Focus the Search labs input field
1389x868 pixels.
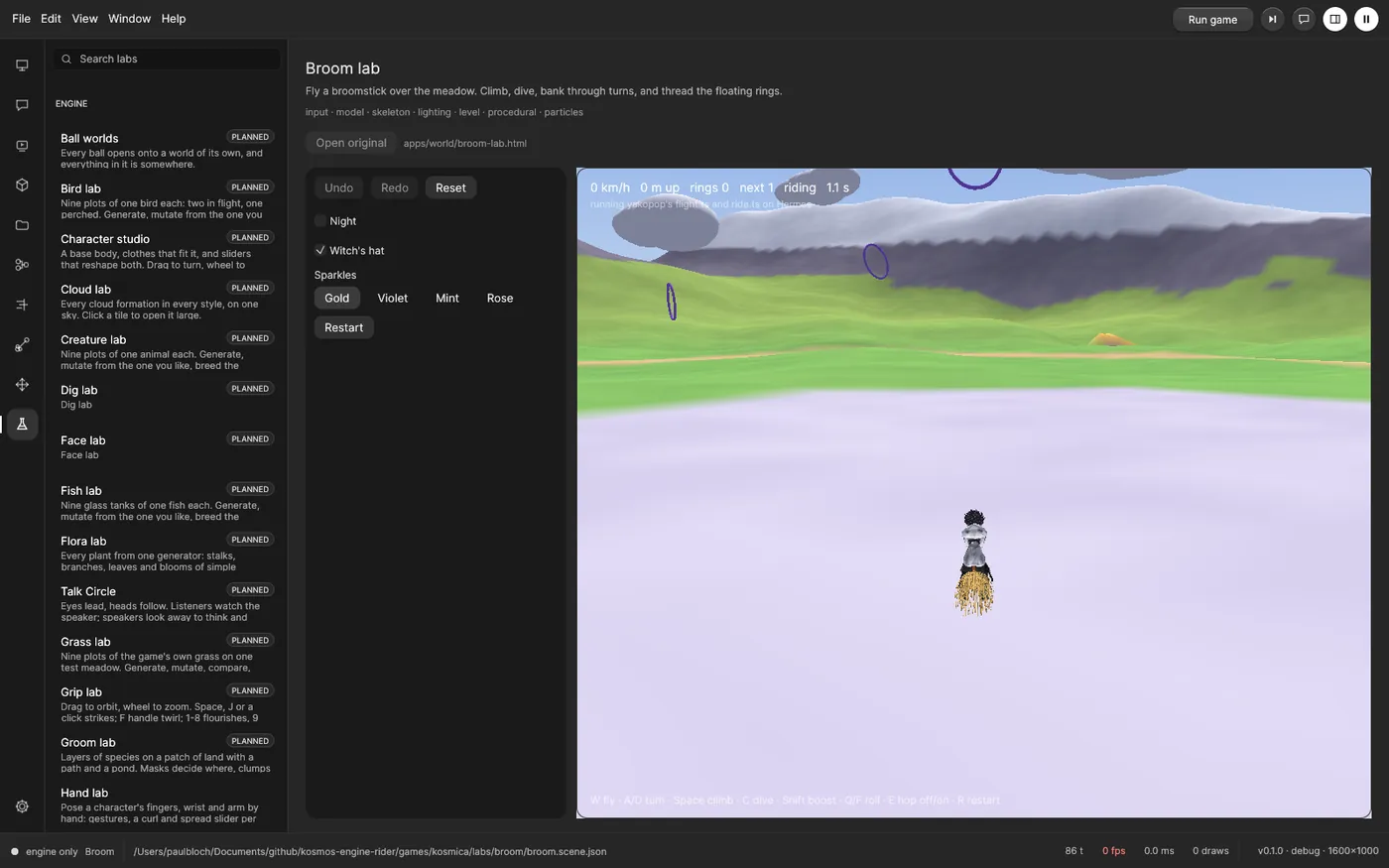tap(167, 60)
